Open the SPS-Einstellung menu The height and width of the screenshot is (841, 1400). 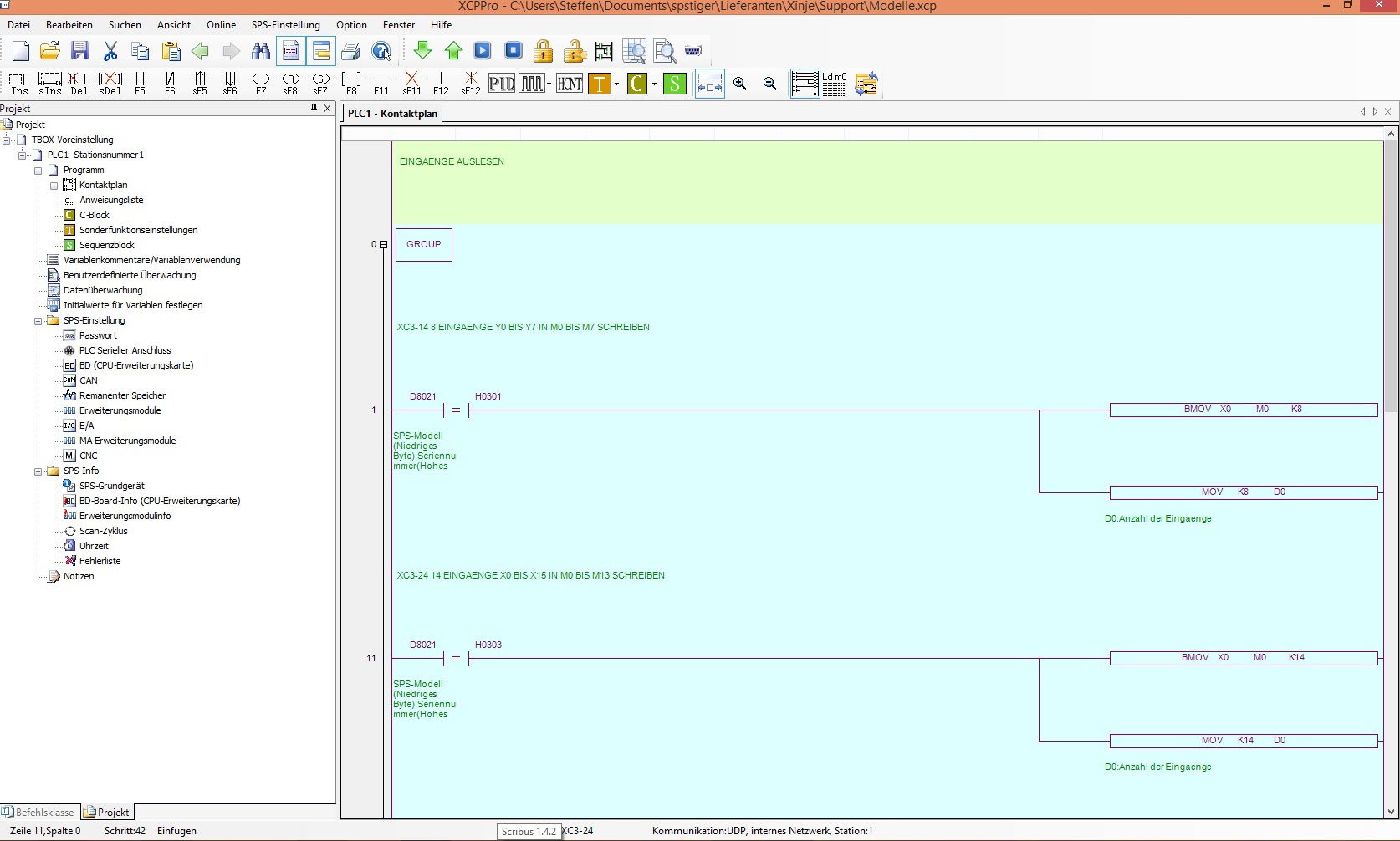[x=285, y=25]
